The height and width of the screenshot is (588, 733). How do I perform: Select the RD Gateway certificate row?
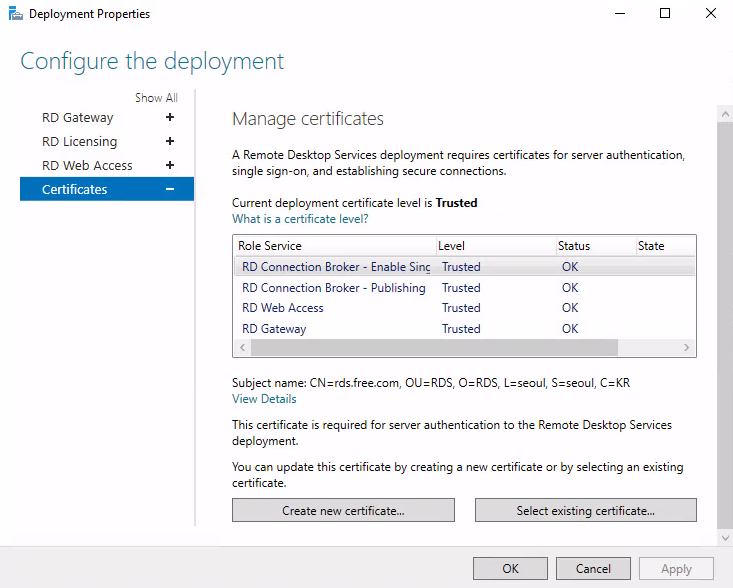click(464, 329)
